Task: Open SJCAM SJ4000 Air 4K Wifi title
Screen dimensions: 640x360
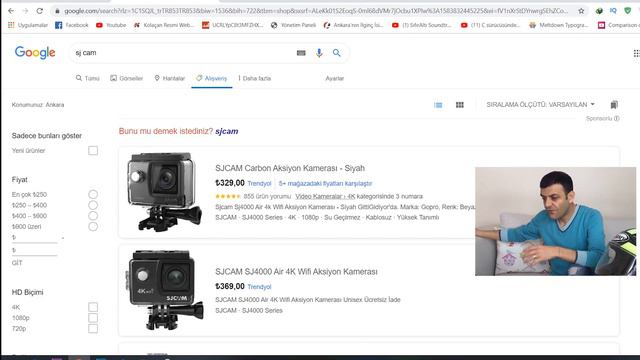Action: click(x=296, y=272)
